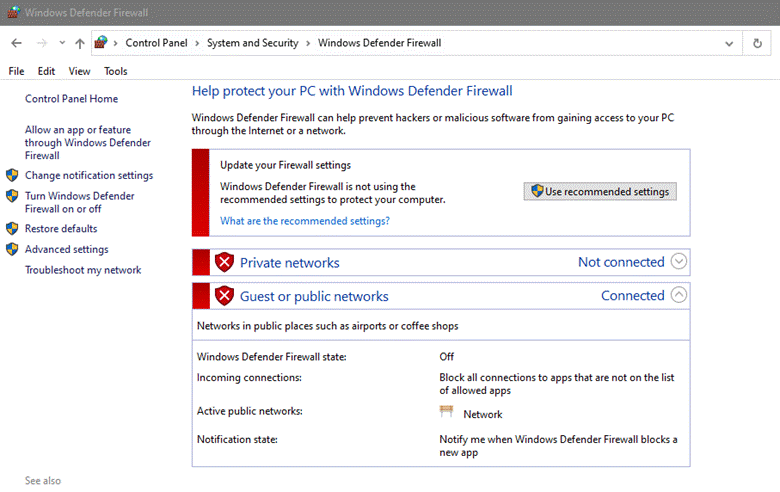Go back using the back arrow
The image size is (780, 492).
click(16, 43)
